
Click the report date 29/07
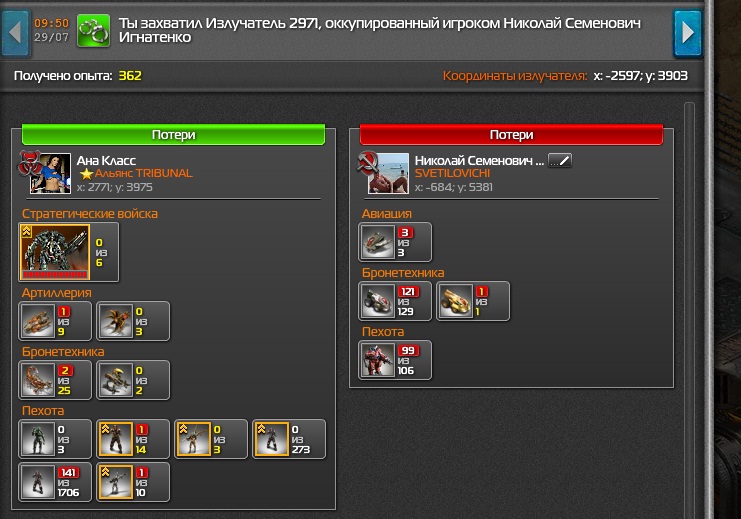[x=51, y=37]
